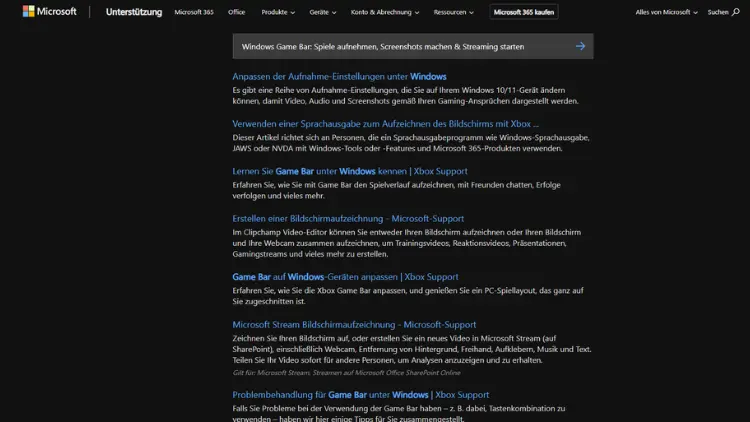
Task: Click Microsoft 365 kaufen button
Action: [524, 12]
